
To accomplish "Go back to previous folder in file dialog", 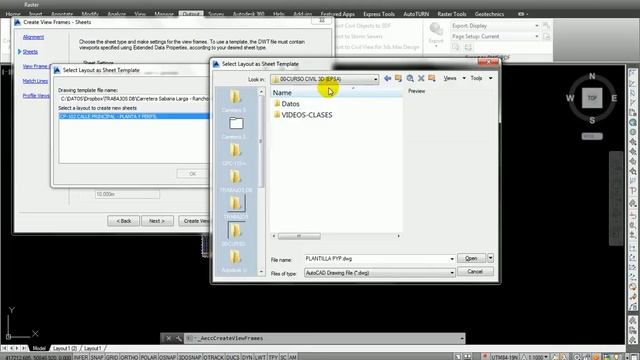I will click(x=387, y=78).
